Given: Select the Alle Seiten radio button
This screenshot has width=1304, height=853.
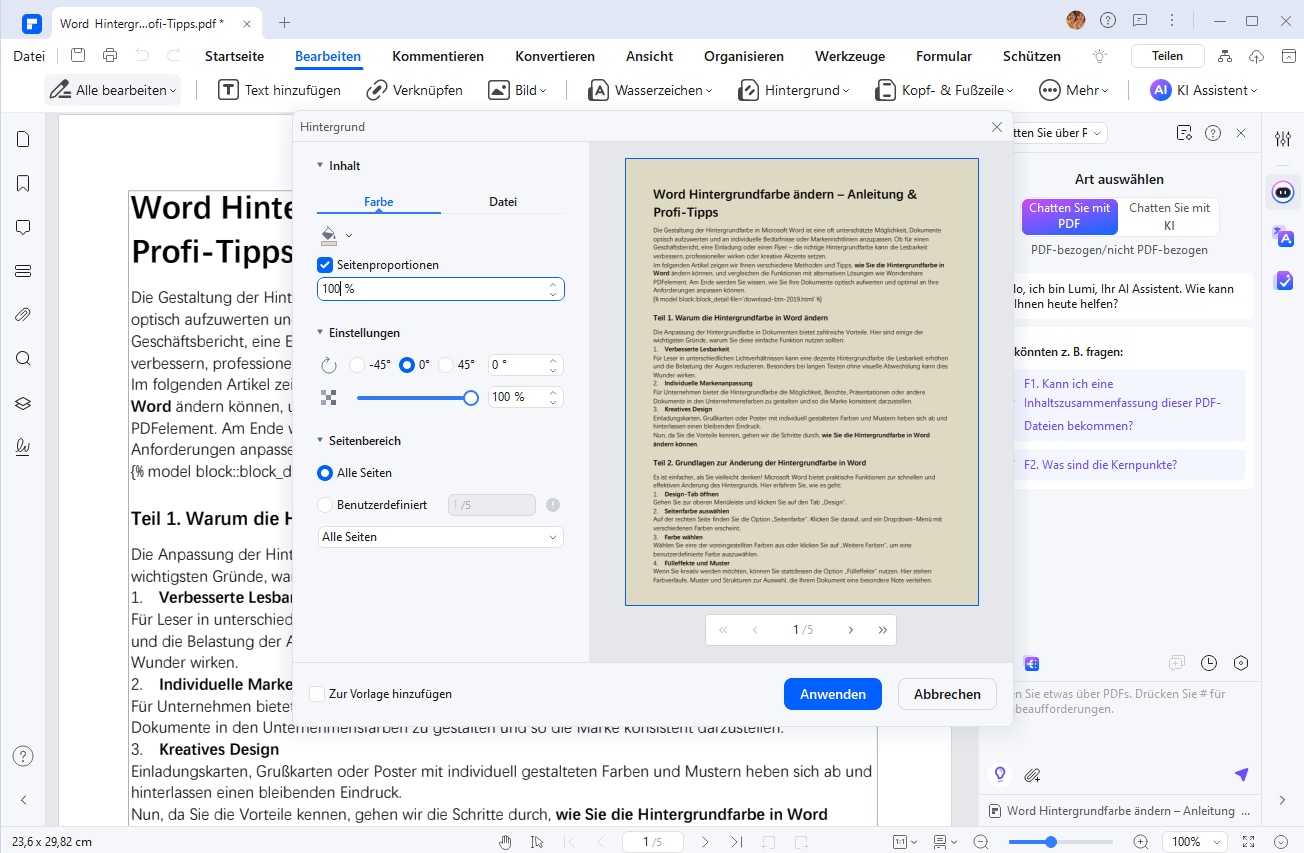Looking at the screenshot, I should (x=324, y=473).
